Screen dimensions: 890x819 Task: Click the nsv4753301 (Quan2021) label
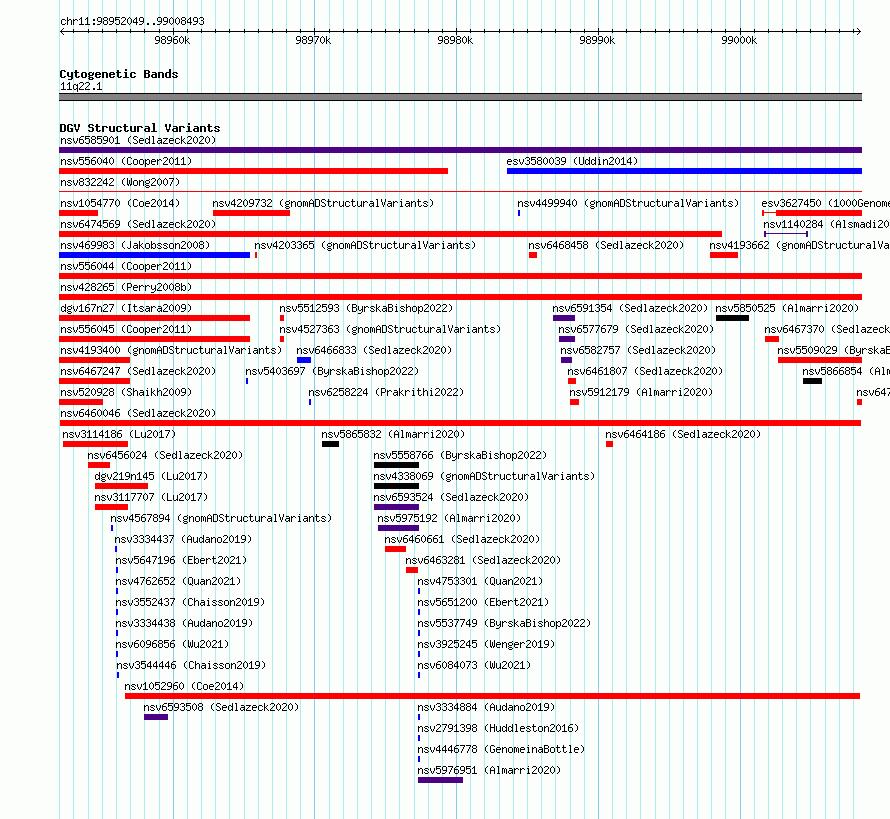(x=480, y=581)
